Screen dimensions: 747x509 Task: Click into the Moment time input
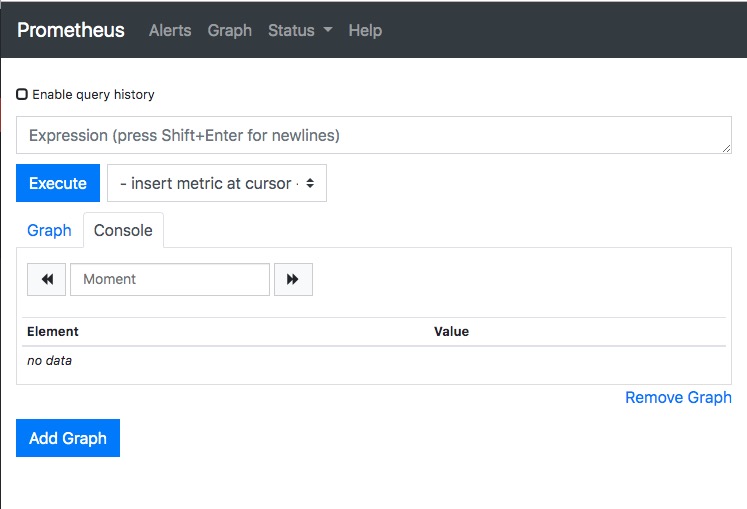170,280
